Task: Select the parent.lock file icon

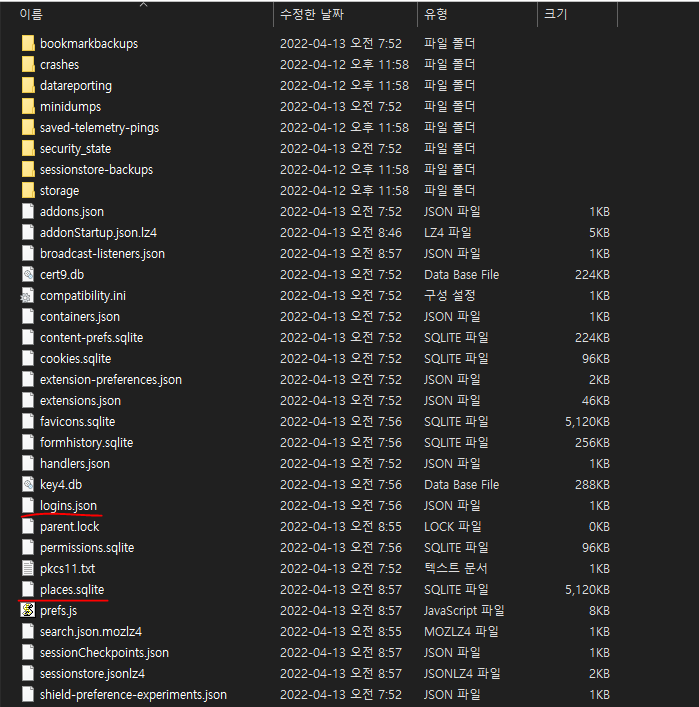Action: point(28,527)
